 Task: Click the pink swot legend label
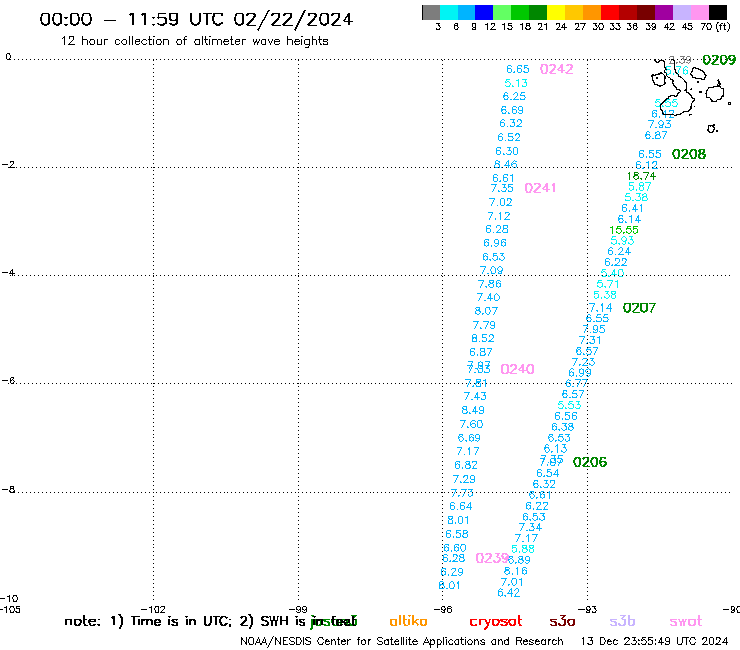click(x=686, y=621)
